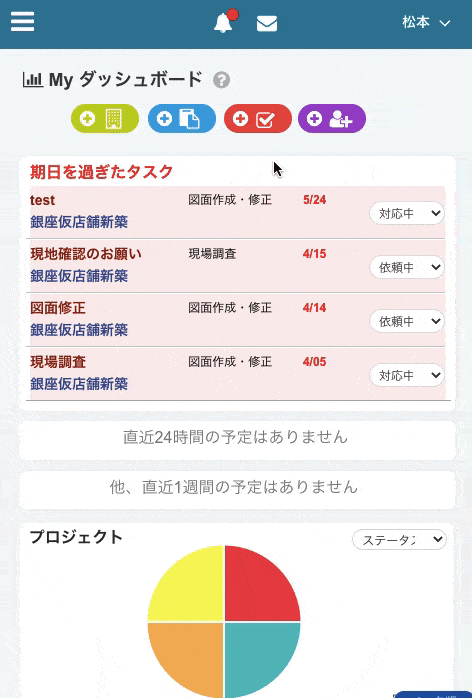Open the project chart ステータス dropdown
Viewport: 472px width, 698px height.
(399, 540)
